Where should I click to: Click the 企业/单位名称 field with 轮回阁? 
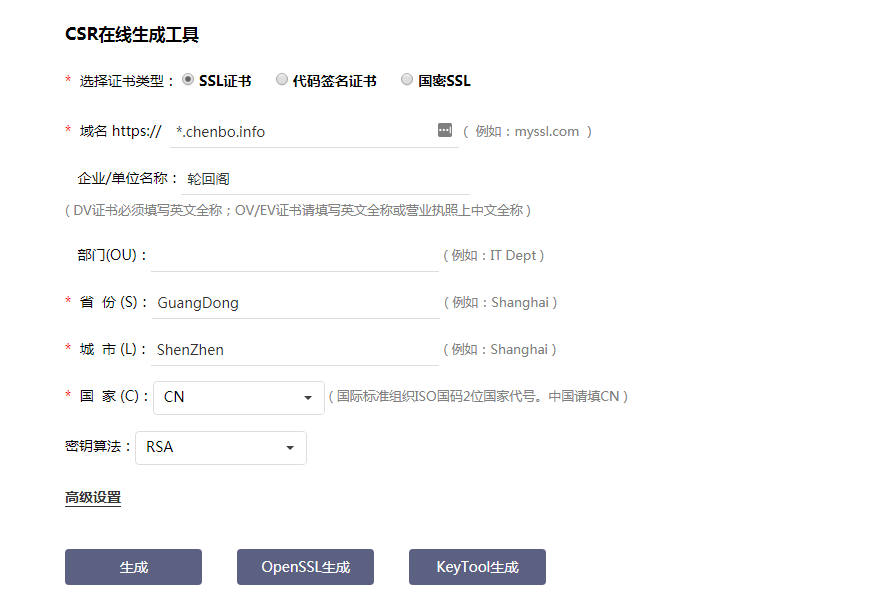pyautogui.click(x=310, y=179)
